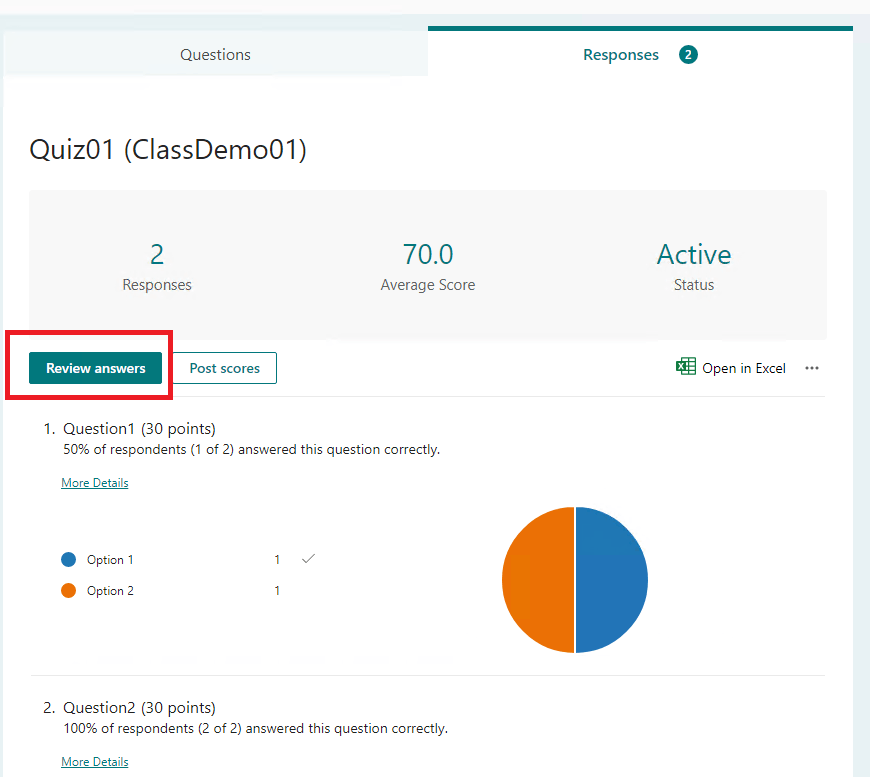Viewport: 870px width, 777px height.
Task: Click the Option 1 legend label
Action: click(110, 559)
